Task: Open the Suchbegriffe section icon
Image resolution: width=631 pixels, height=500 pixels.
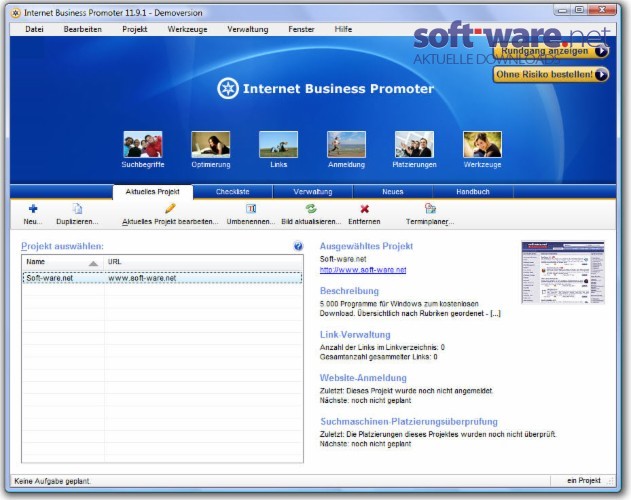Action: (x=143, y=145)
